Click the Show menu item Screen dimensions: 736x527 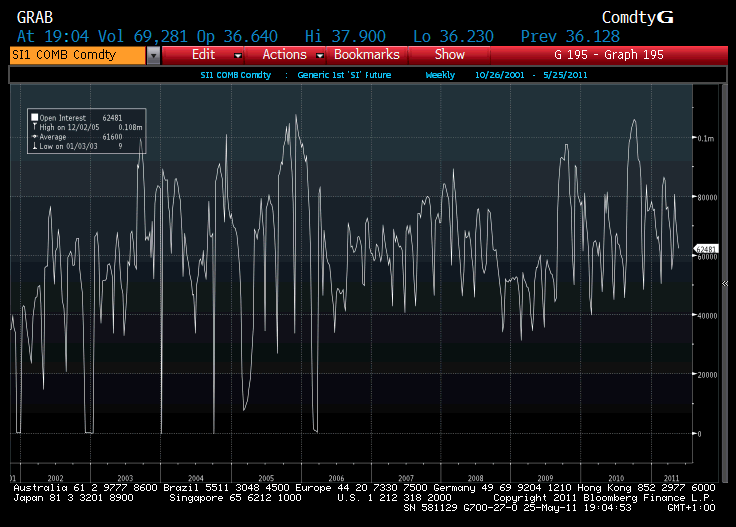[449, 55]
